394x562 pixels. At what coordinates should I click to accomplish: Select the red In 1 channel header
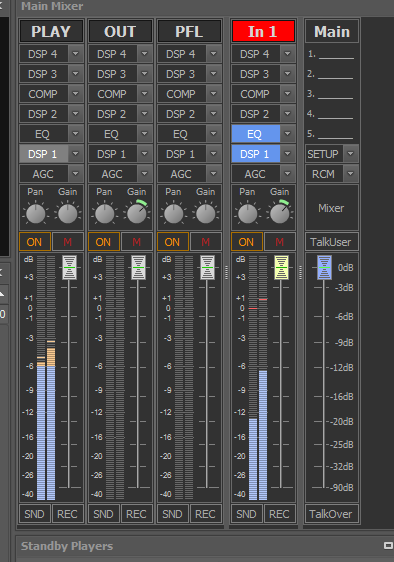pyautogui.click(x=263, y=32)
